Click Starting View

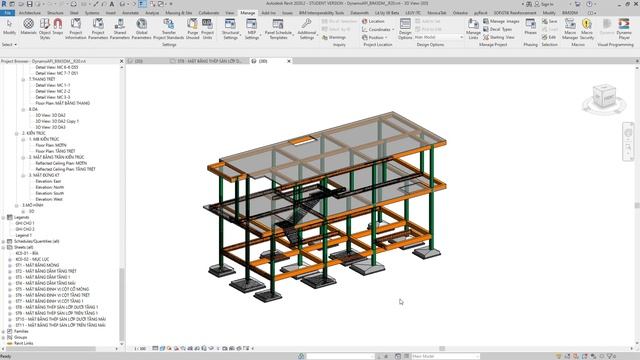498,37
